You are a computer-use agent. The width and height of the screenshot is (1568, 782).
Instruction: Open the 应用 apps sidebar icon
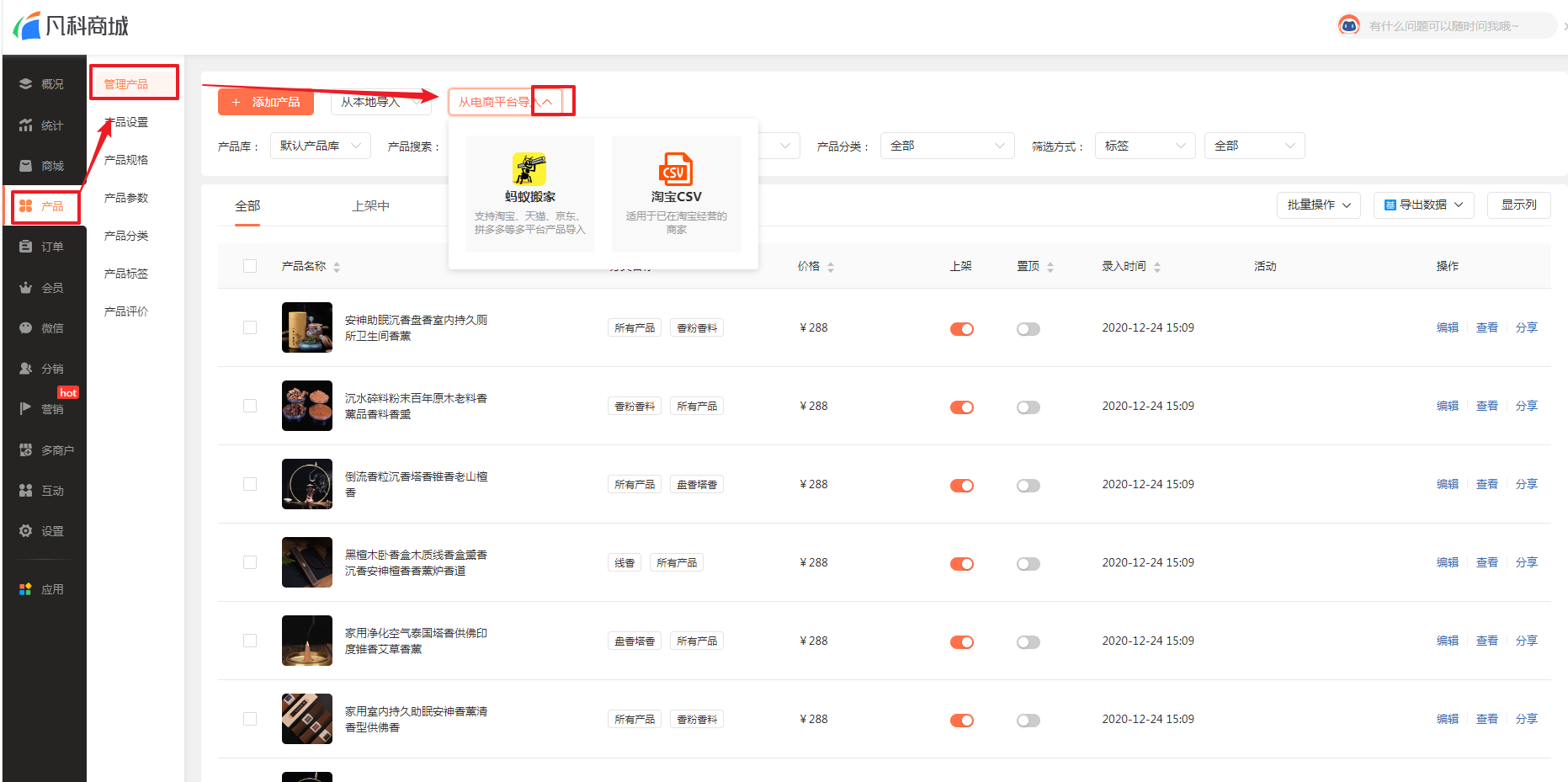point(25,589)
